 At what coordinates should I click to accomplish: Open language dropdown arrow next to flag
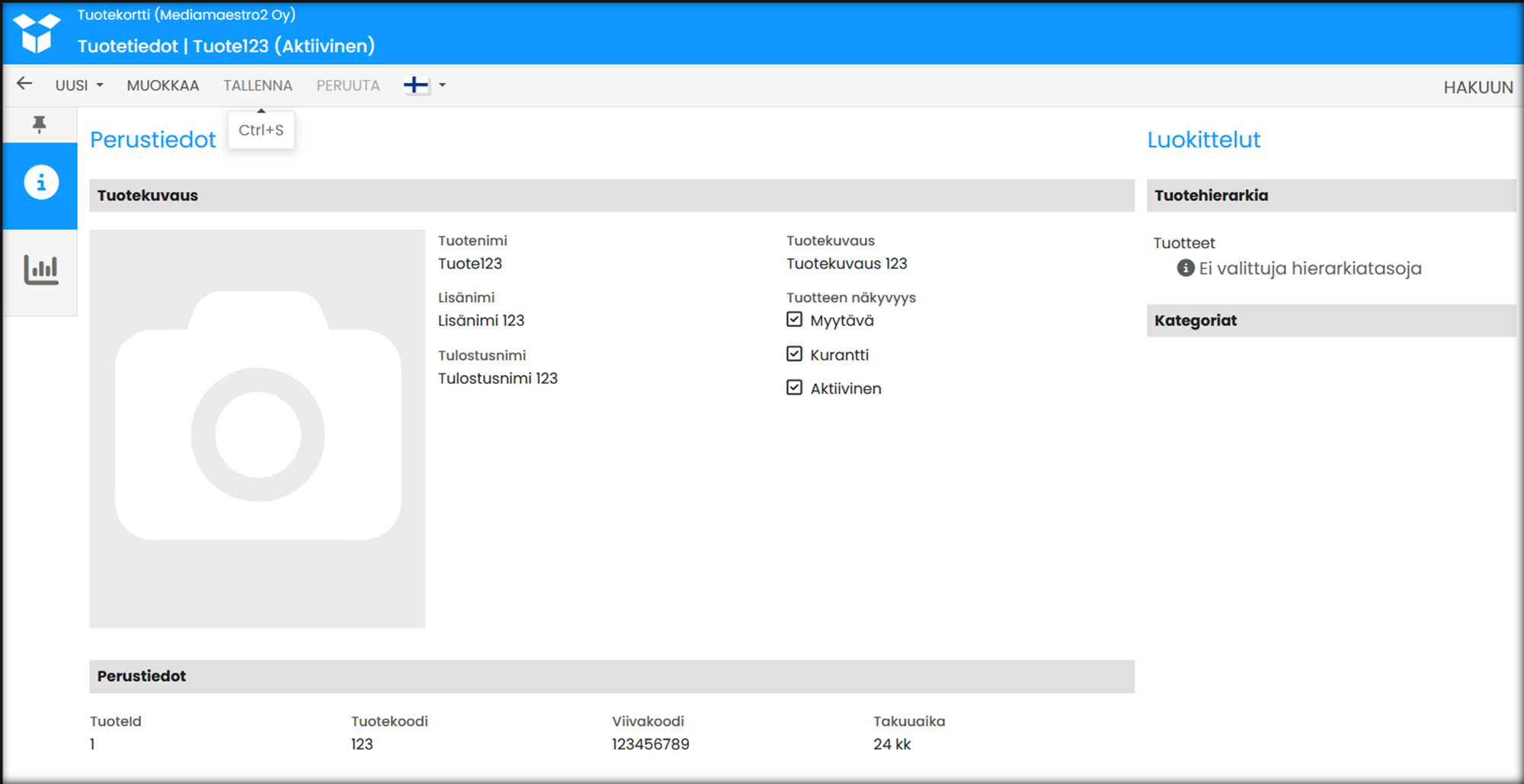443,85
